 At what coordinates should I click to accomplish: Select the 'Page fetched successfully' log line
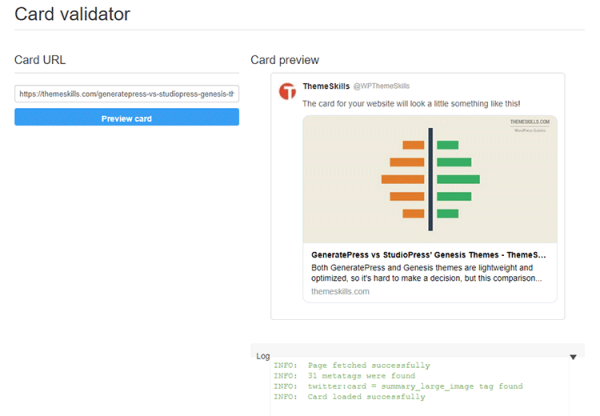(x=368, y=366)
